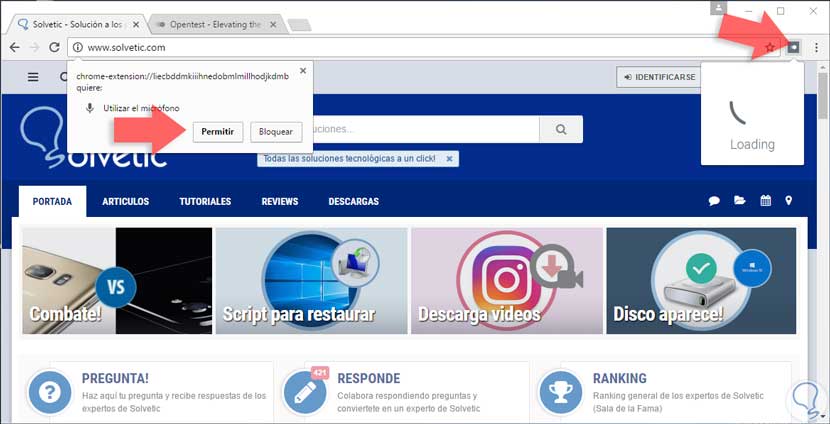The height and width of the screenshot is (424, 830).
Task: Click the RANKING heading link
Action: (620, 378)
